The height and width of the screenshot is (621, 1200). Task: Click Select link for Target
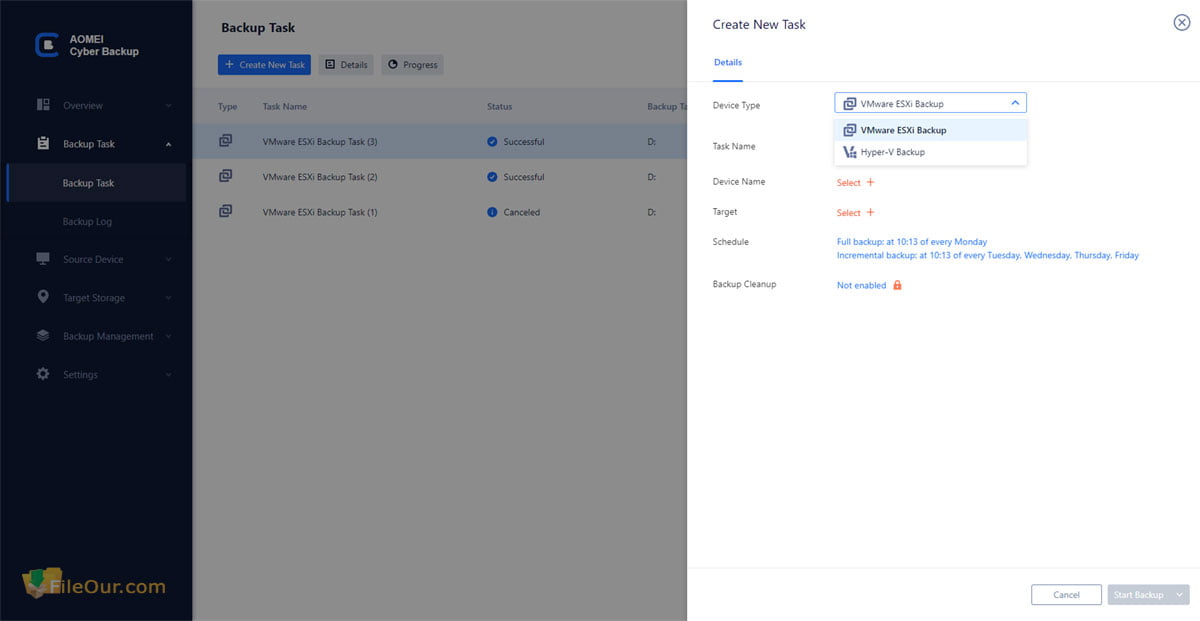(848, 213)
